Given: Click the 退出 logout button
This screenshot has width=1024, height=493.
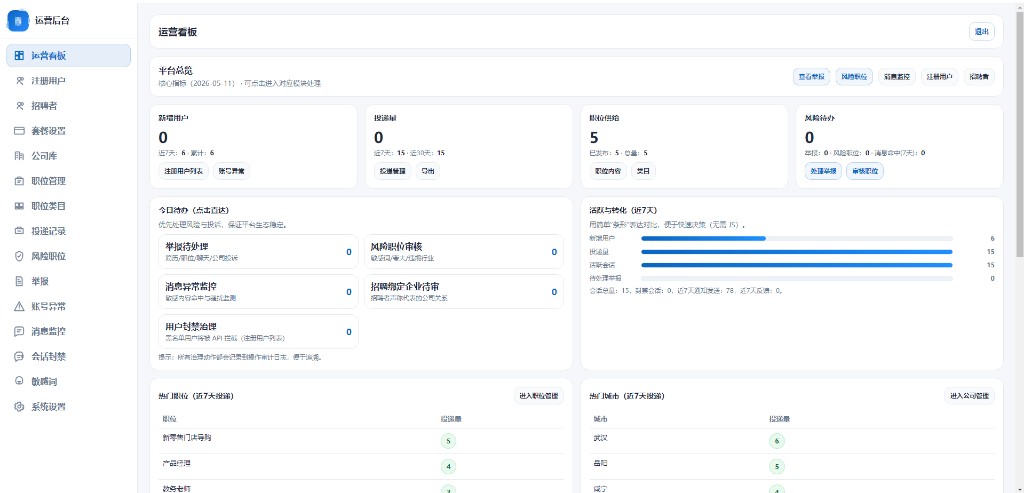Looking at the screenshot, I should 982,32.
